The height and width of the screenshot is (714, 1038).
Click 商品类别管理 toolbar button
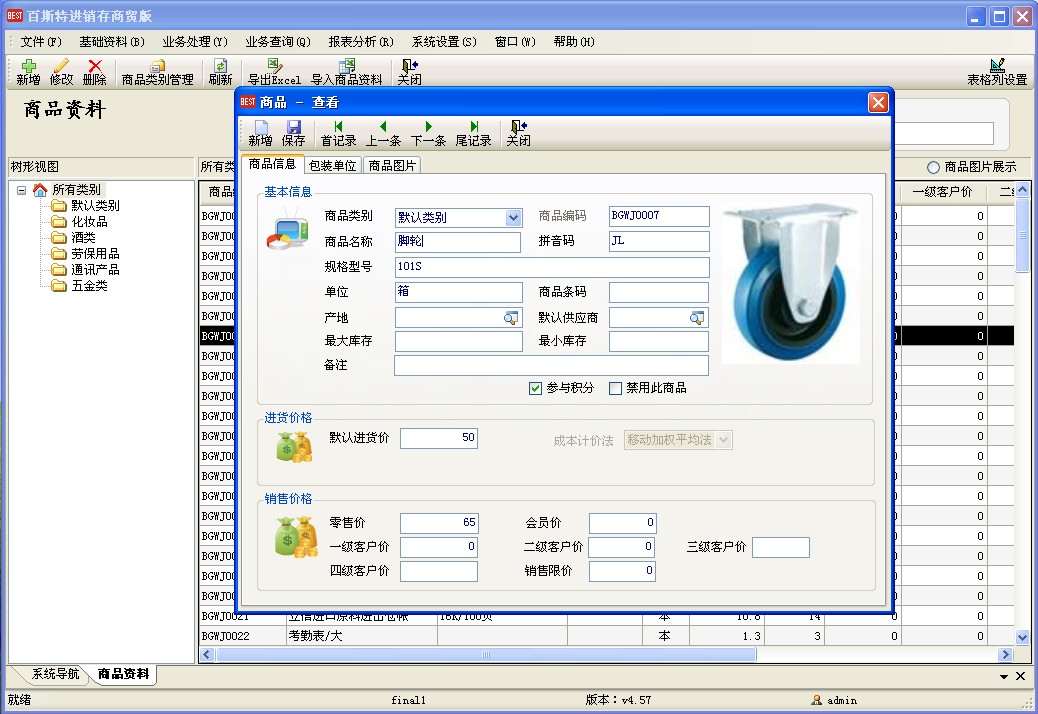(x=157, y=72)
